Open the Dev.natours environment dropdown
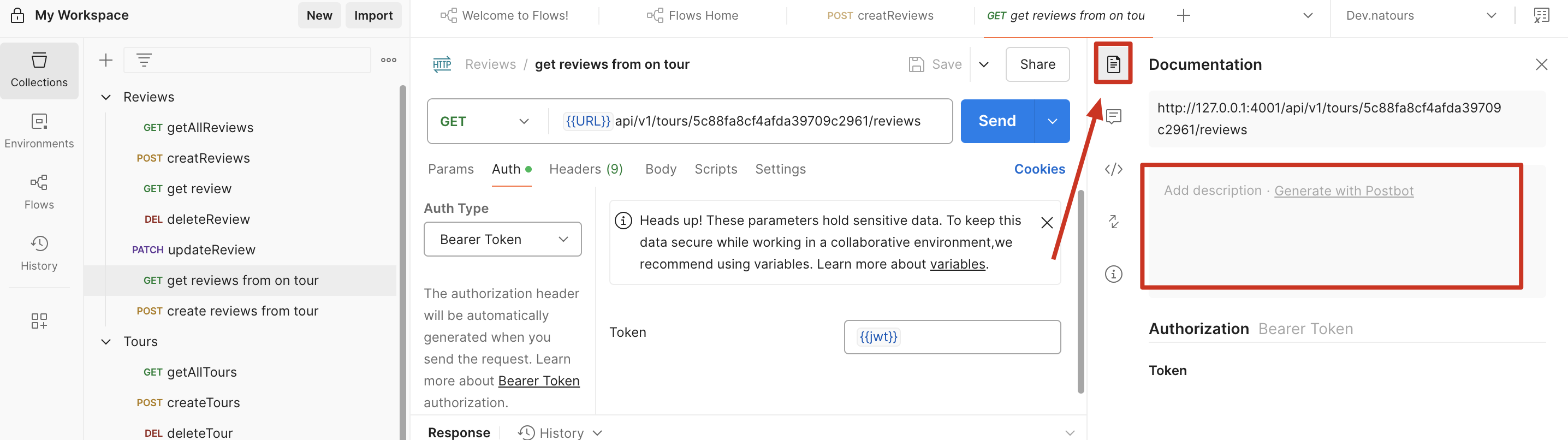1568x440 pixels. pos(1420,16)
